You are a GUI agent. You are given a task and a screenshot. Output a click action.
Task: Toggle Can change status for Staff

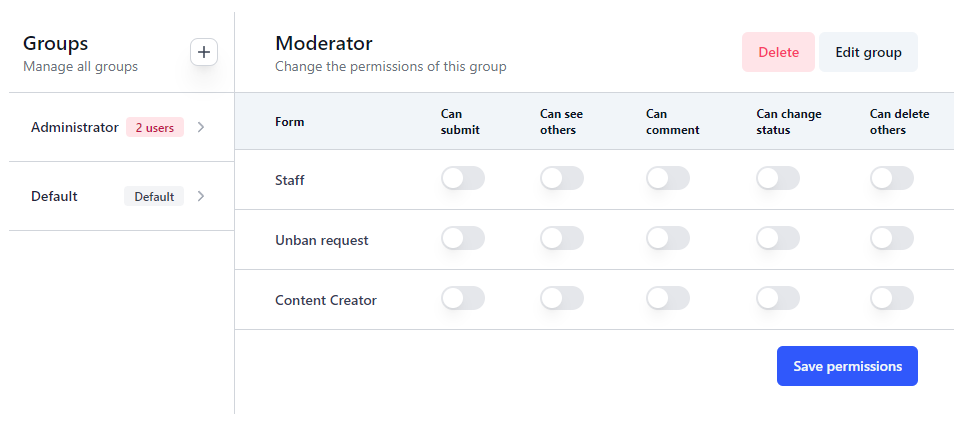coord(778,178)
